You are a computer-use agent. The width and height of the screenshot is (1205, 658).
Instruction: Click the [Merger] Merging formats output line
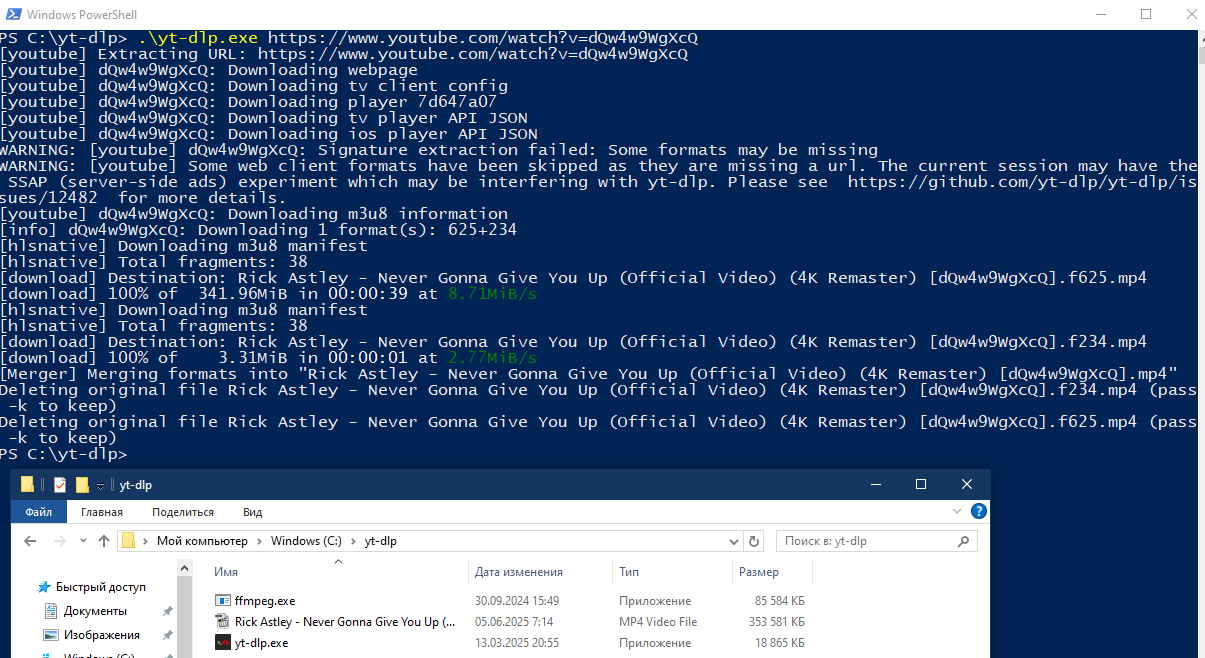click(589, 374)
